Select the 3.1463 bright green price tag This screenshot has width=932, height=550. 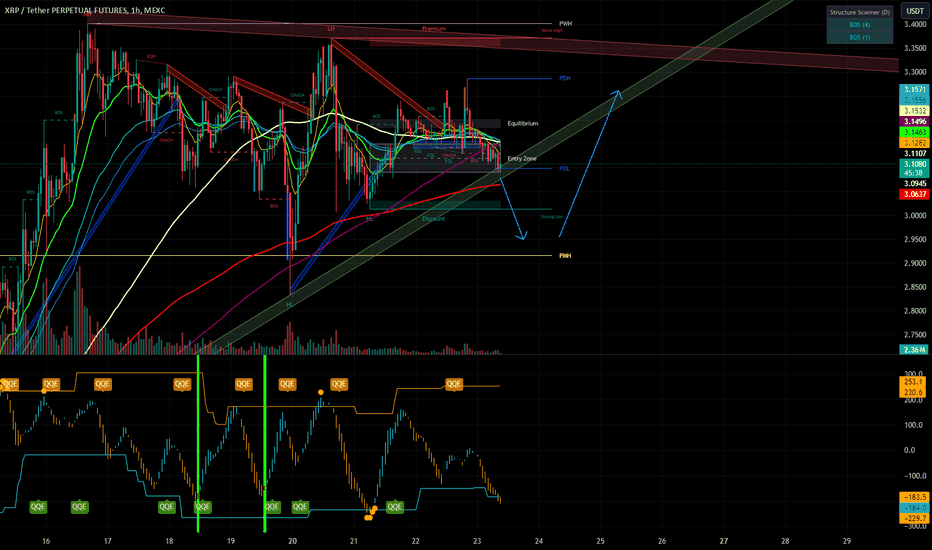click(915, 132)
